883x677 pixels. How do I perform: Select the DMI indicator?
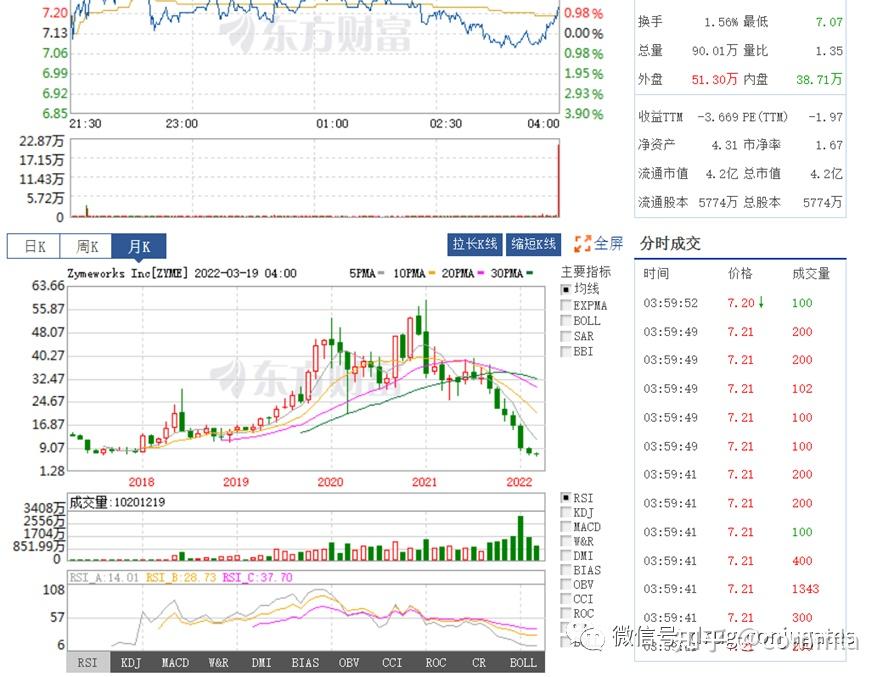(261, 662)
